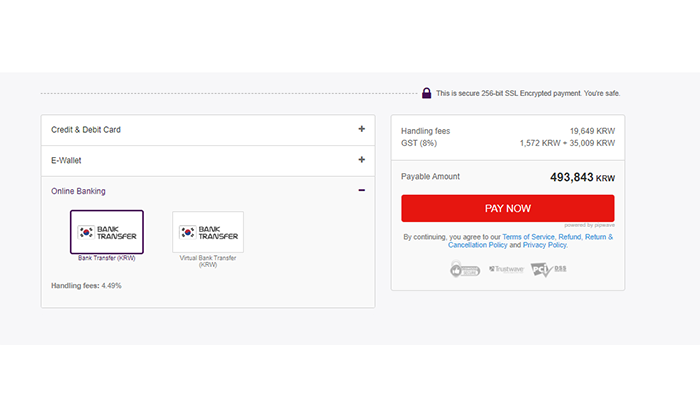Expand E-Wallet section plus icon

(x=362, y=159)
